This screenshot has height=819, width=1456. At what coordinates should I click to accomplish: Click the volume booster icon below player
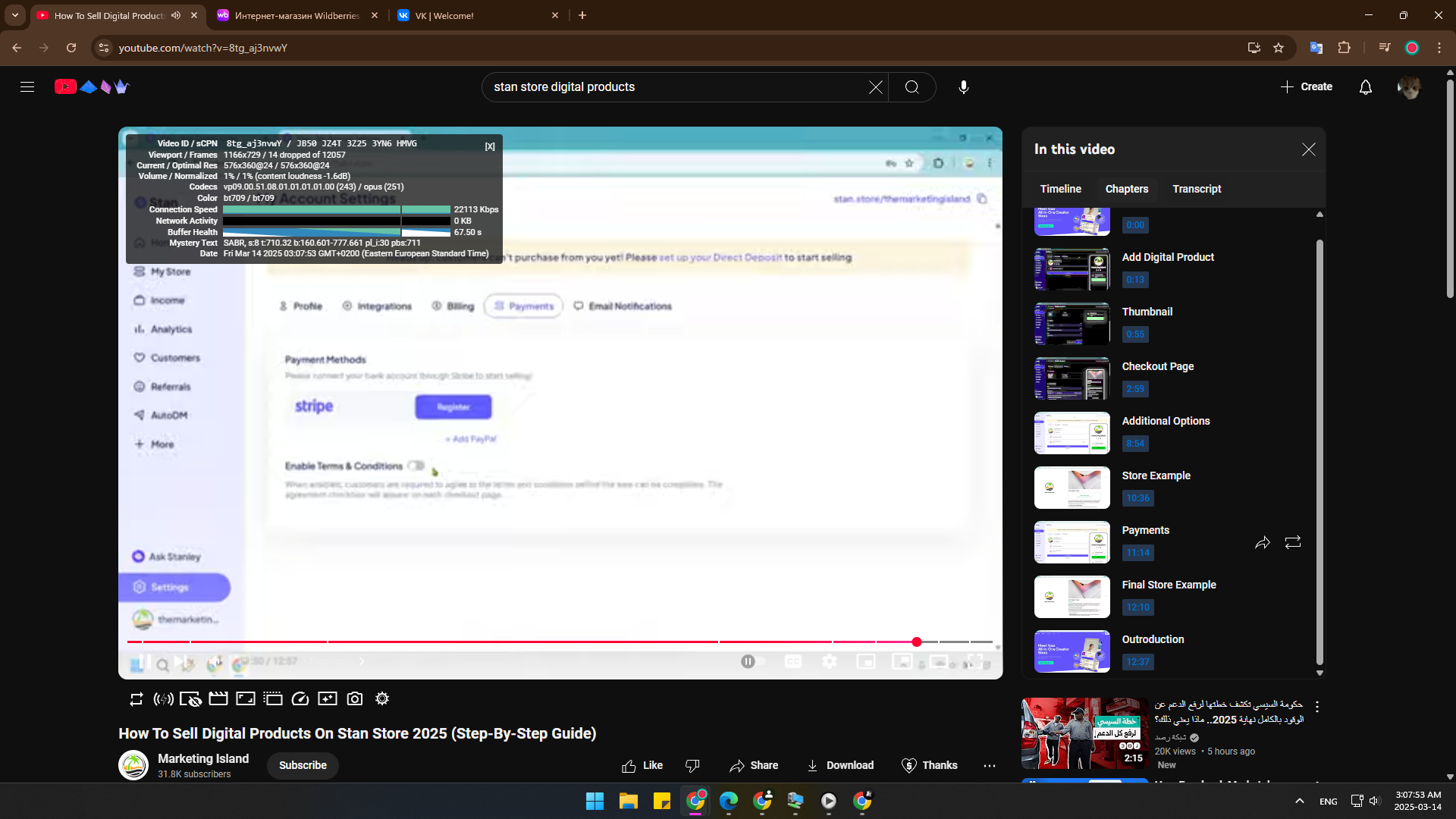click(x=163, y=699)
